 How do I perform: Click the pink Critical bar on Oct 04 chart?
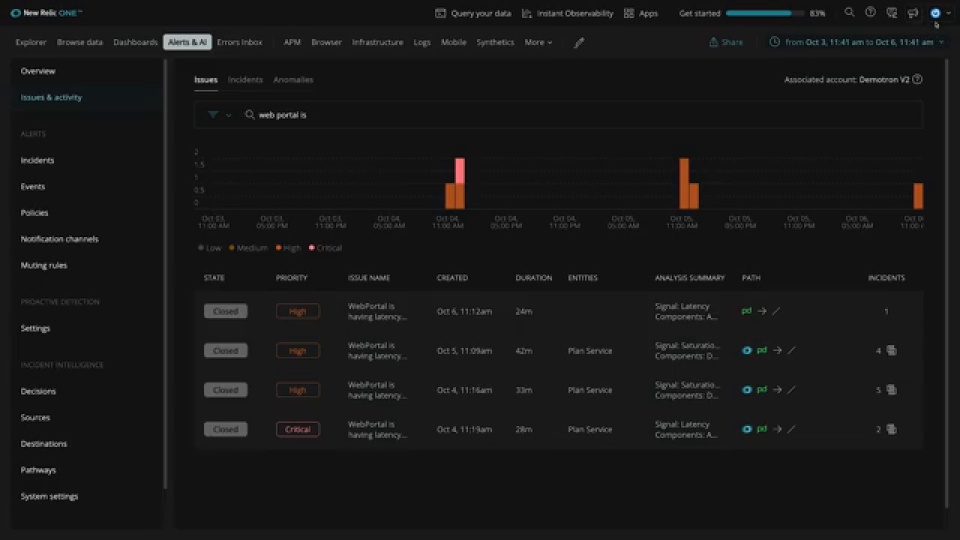[460, 171]
